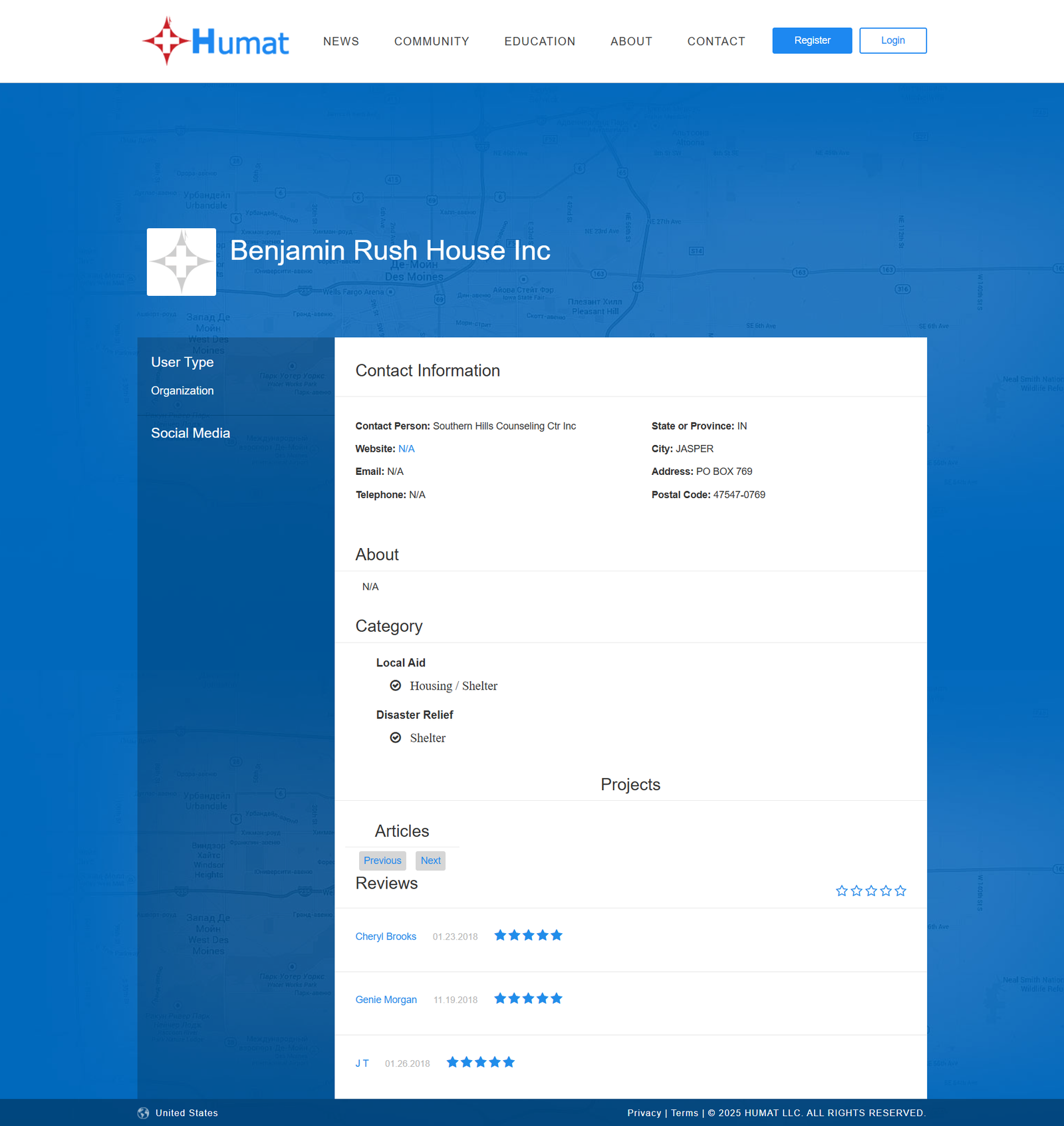Toggle the Housing / Shelter check icon
Viewport: 1064px width, 1126px height.
(x=396, y=686)
